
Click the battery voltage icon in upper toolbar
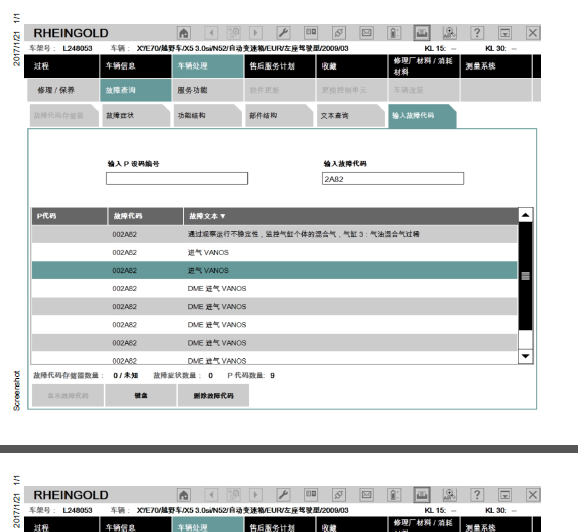394,33
